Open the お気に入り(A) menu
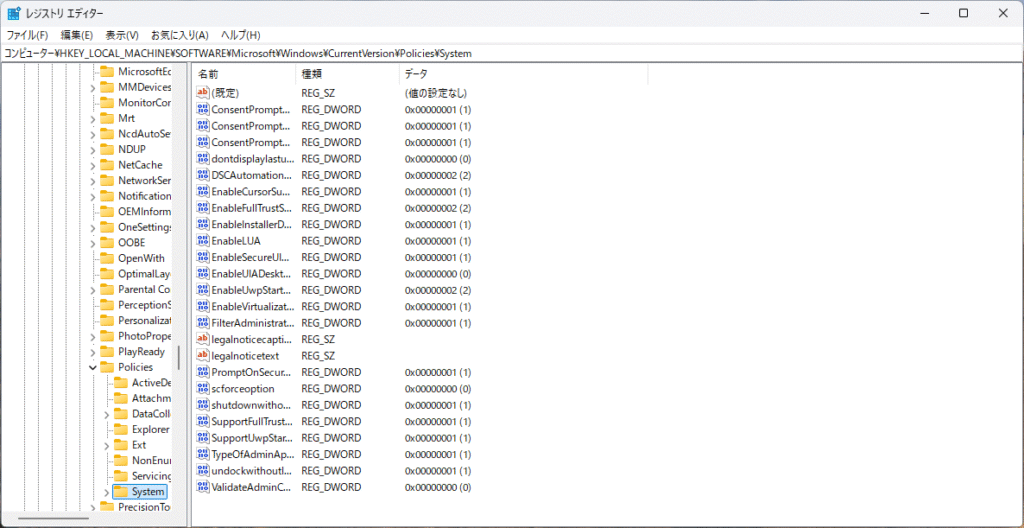The width and height of the screenshot is (1024, 528). click(x=179, y=35)
